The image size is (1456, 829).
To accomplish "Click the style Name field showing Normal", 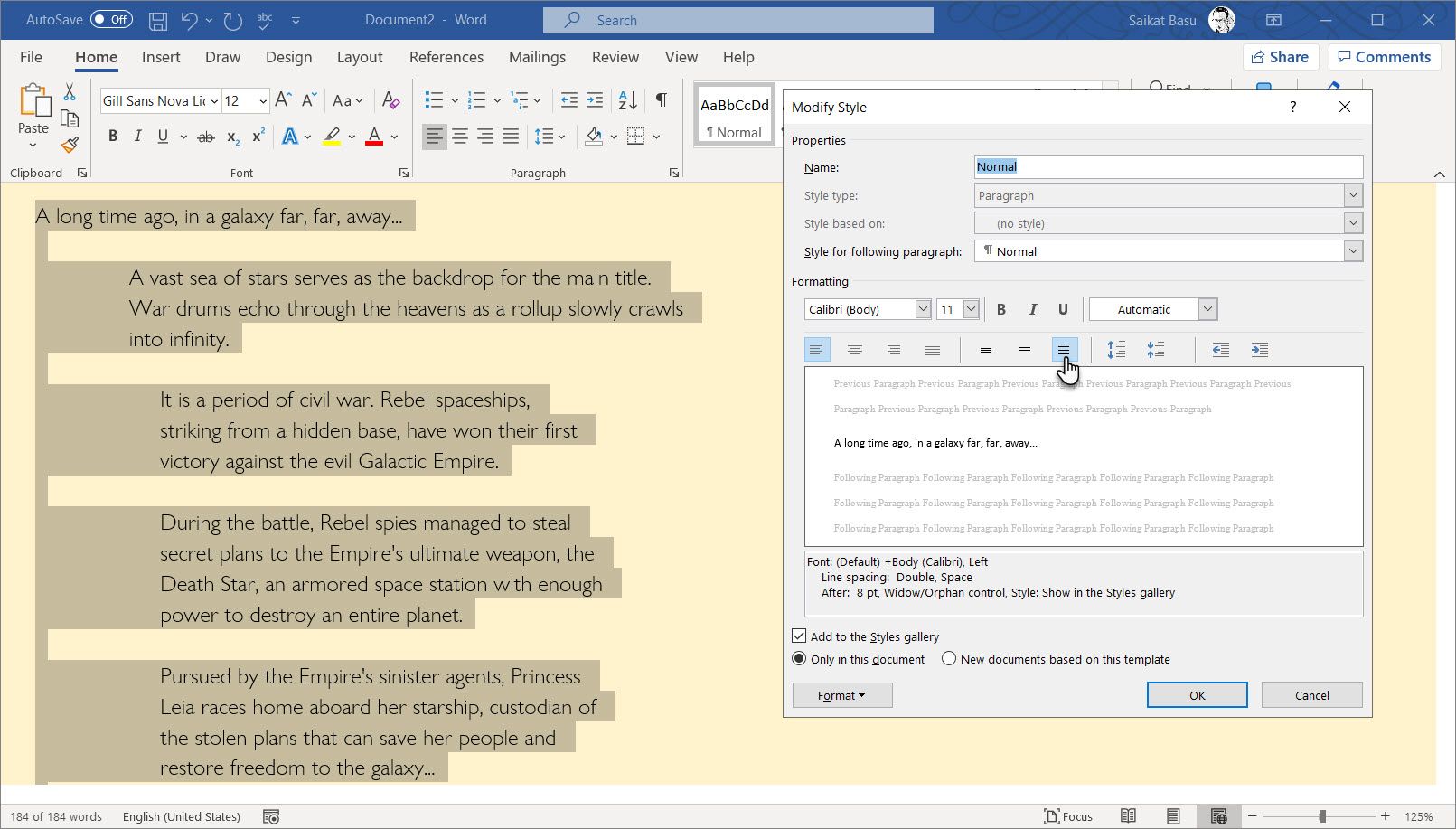I will pyautogui.click(x=1167, y=166).
